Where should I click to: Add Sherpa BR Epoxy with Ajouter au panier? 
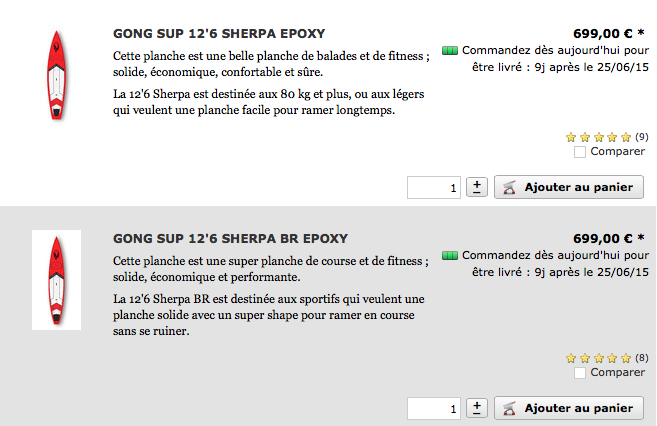pos(569,408)
